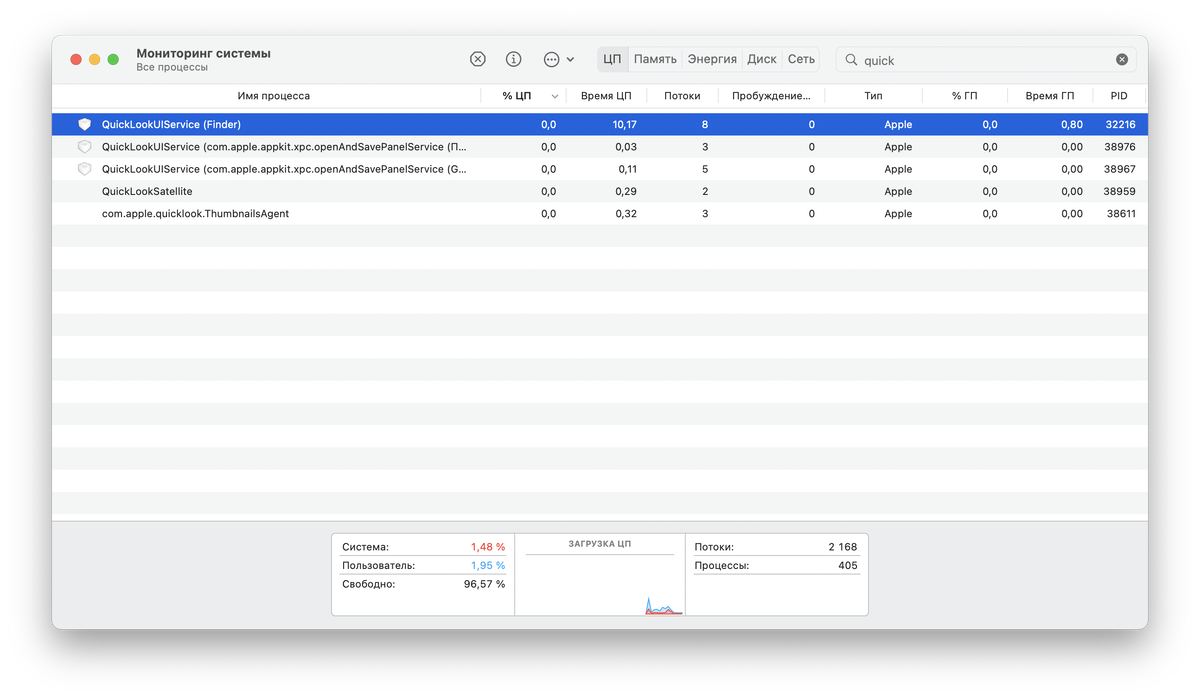The width and height of the screenshot is (1200, 698).
Task: Sort by Имя процесса column header
Action: point(273,96)
